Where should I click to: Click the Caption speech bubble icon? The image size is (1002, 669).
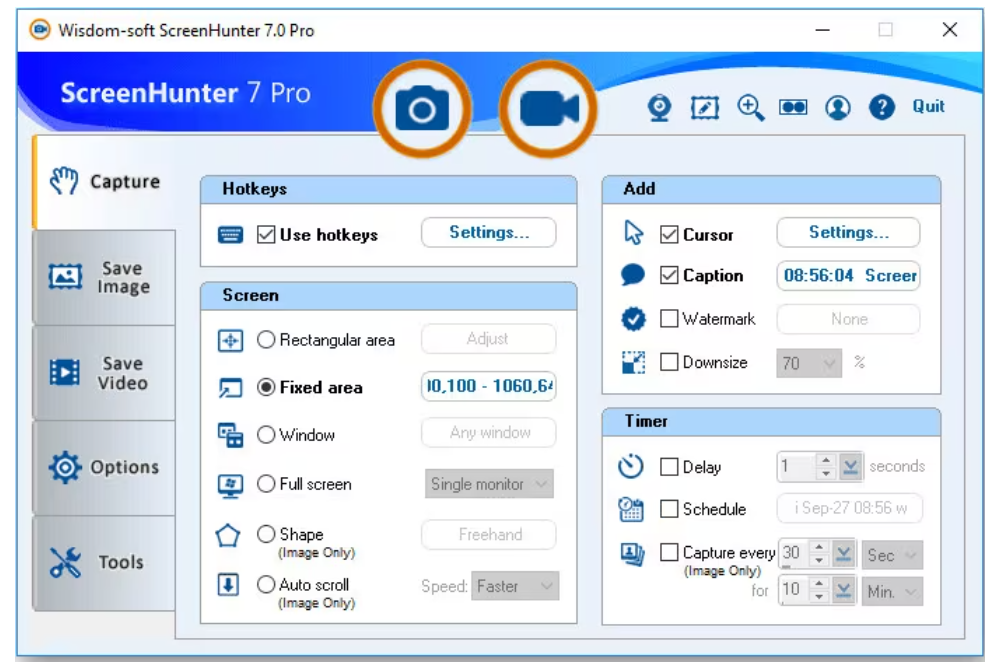pyautogui.click(x=633, y=275)
